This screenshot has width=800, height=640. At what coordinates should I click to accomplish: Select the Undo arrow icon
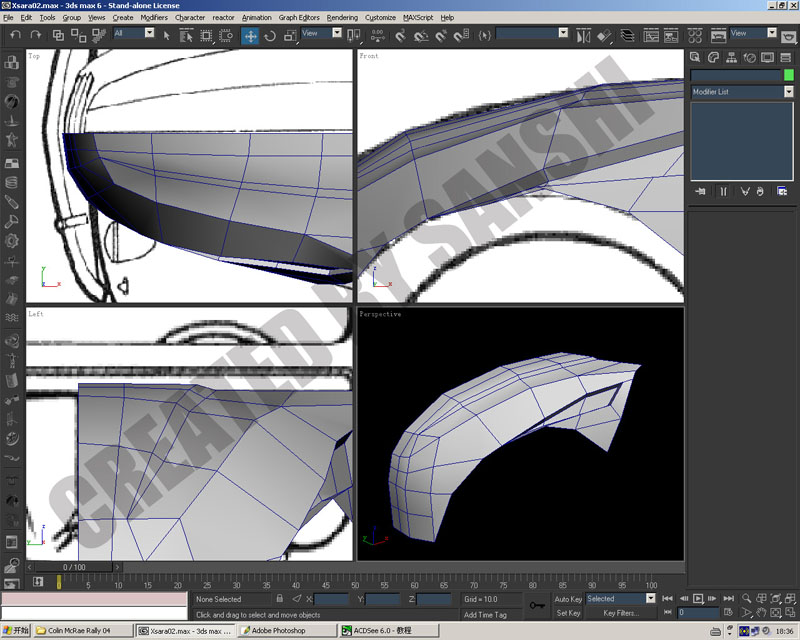pyautogui.click(x=16, y=35)
